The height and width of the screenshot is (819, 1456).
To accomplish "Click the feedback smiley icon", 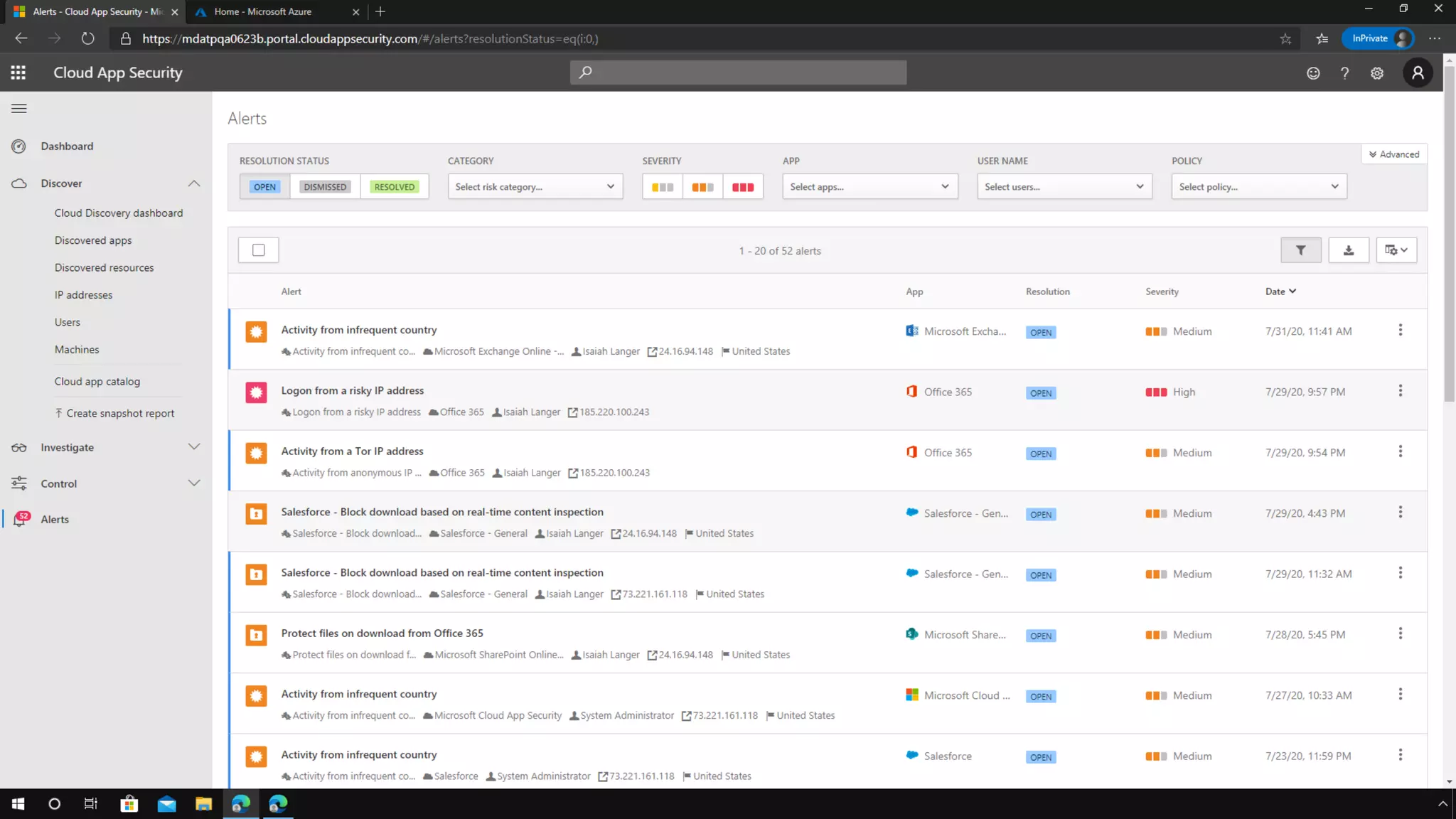I will (x=1313, y=73).
